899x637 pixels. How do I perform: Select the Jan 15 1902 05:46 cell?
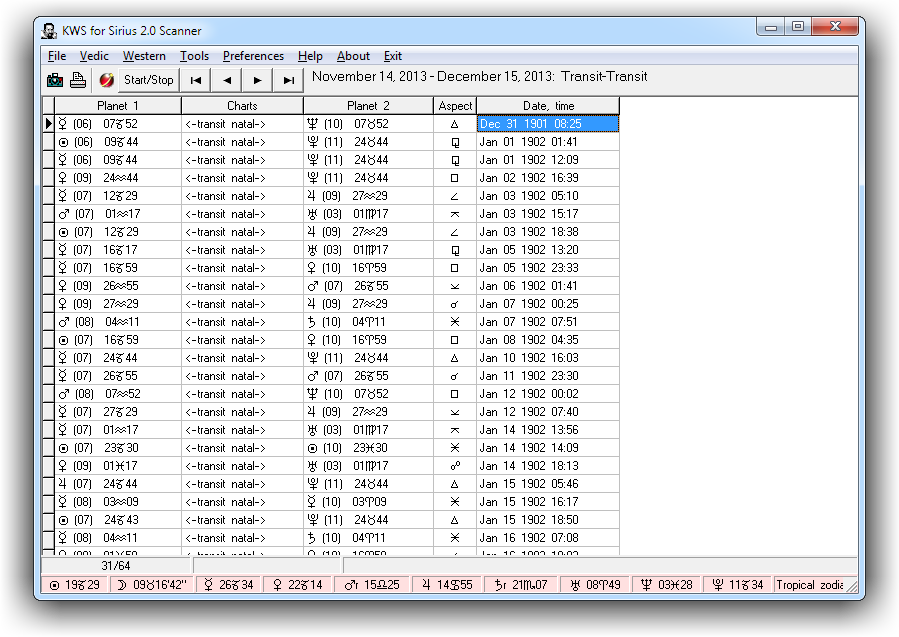click(x=548, y=484)
